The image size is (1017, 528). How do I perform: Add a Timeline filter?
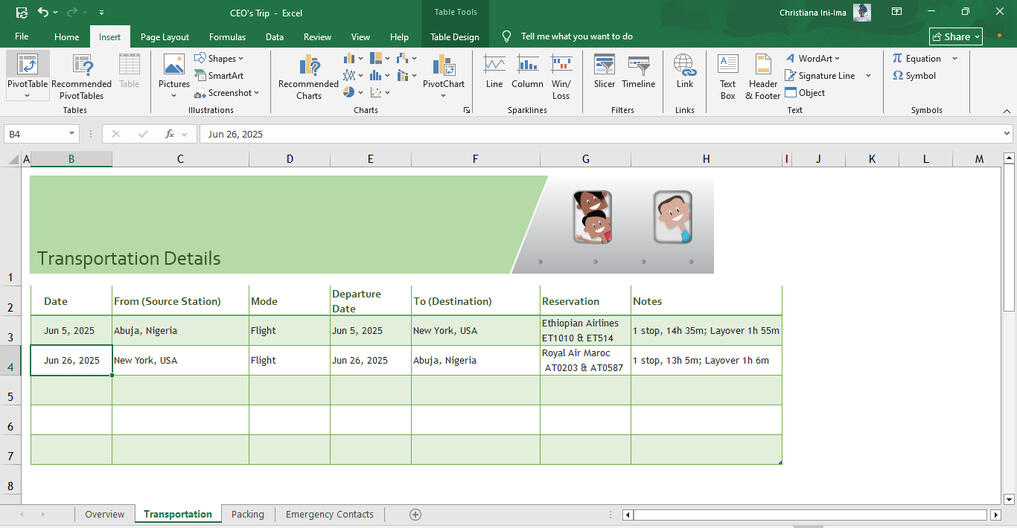pos(638,71)
